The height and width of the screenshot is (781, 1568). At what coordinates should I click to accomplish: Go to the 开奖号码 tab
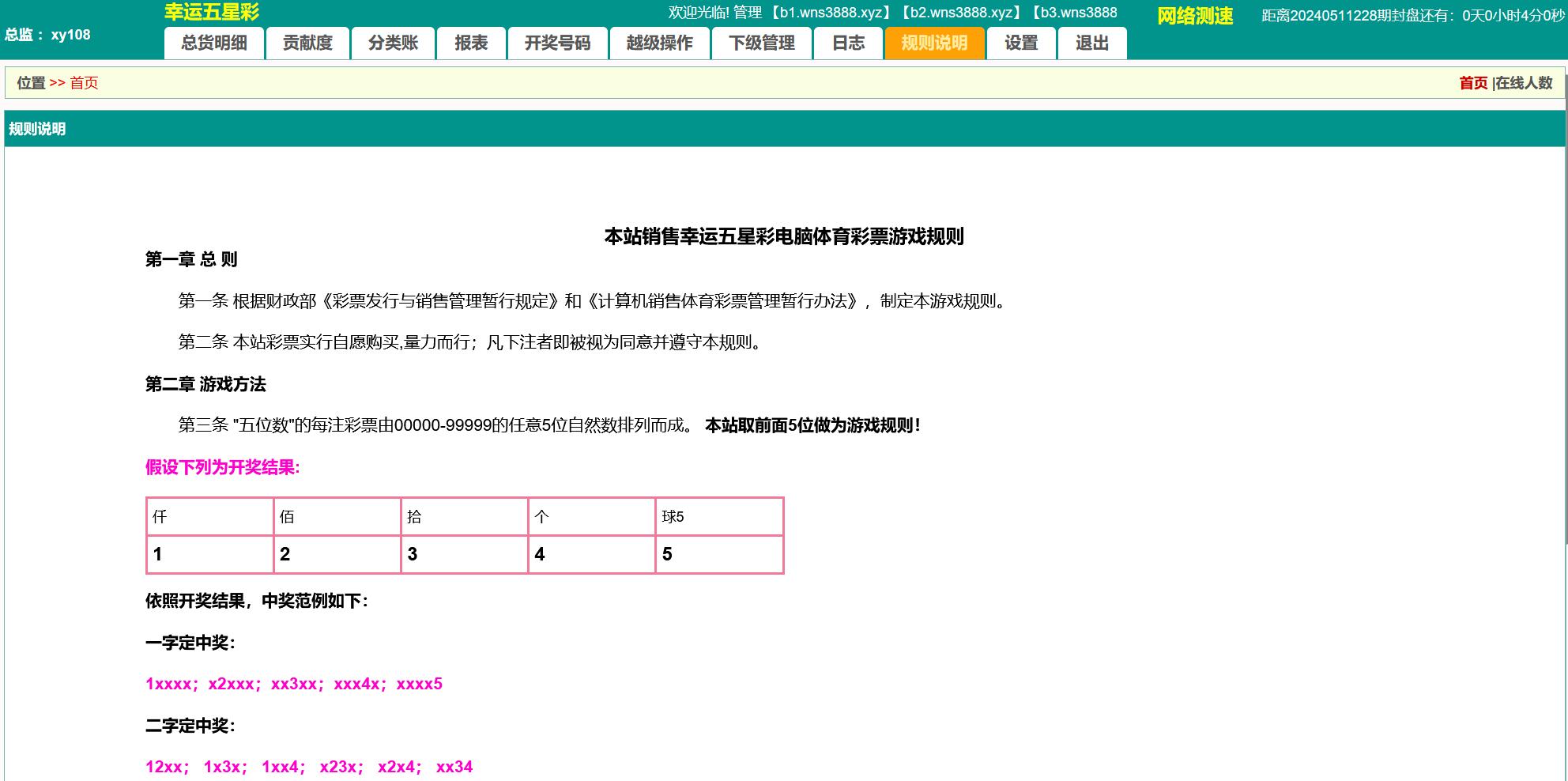557,43
